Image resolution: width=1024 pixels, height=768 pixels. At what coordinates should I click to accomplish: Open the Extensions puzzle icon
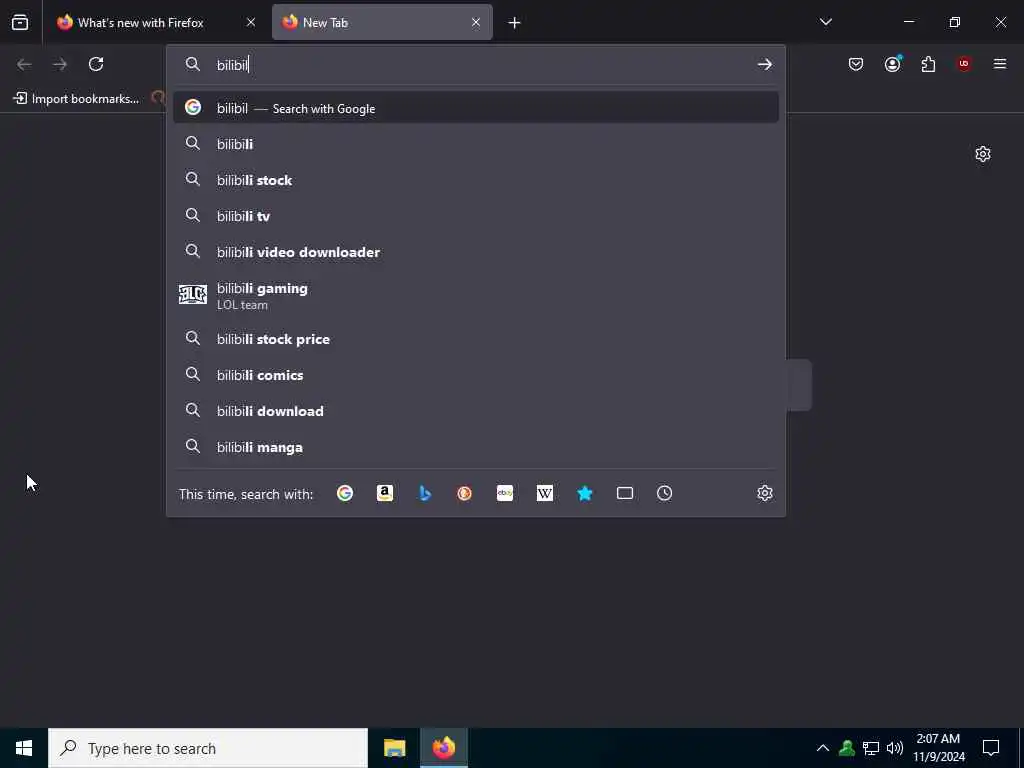click(x=928, y=64)
